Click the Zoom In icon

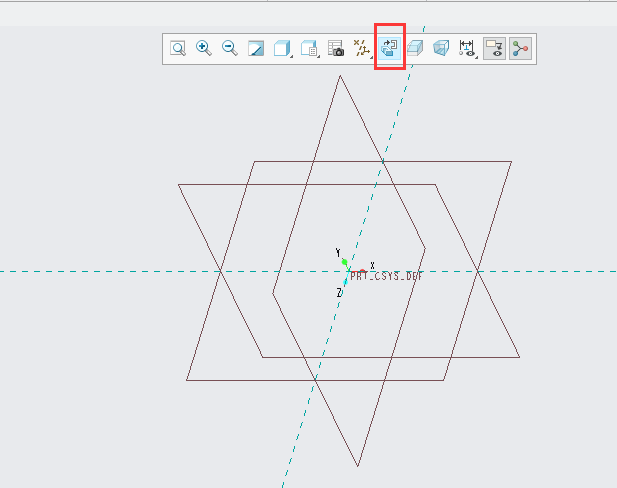pyautogui.click(x=204, y=48)
